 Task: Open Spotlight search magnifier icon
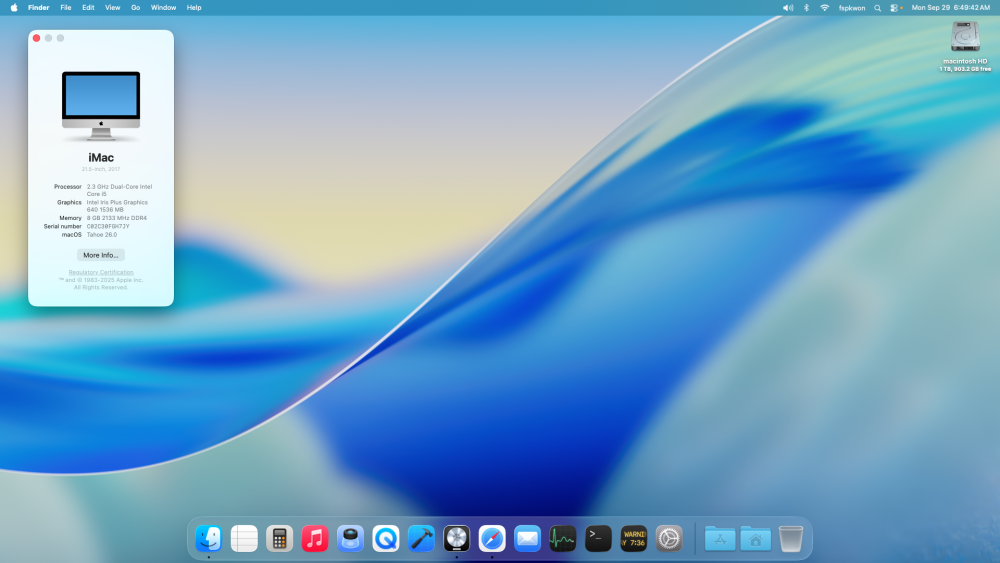[x=878, y=8]
